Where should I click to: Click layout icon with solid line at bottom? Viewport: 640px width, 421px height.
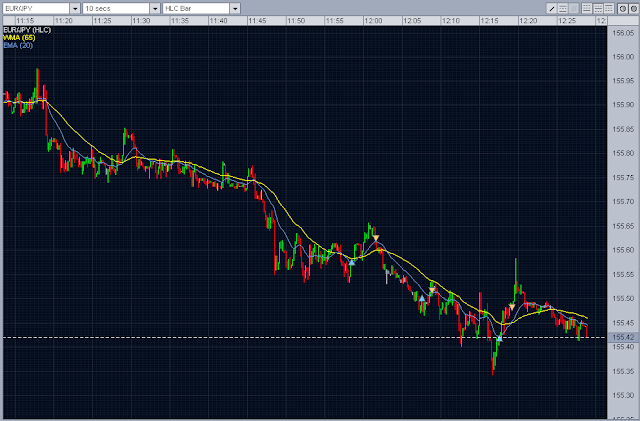coord(587,9)
